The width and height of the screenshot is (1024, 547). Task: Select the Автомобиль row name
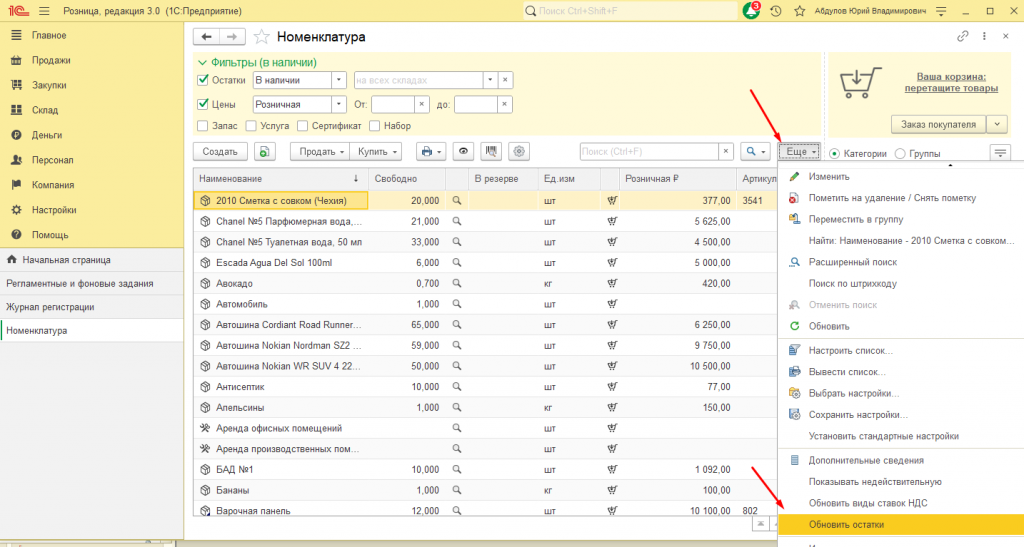click(x=242, y=304)
